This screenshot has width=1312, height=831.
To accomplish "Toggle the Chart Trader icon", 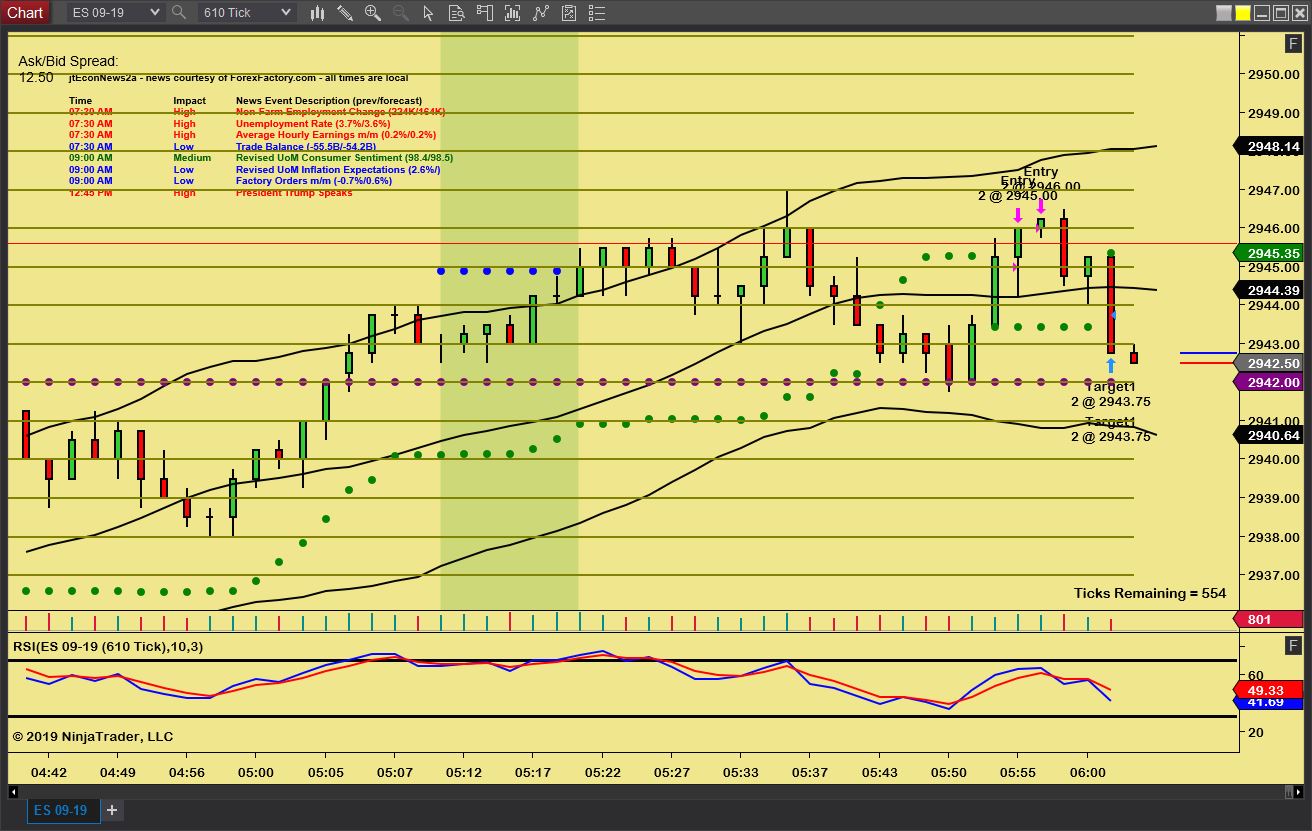I will pyautogui.click(x=485, y=13).
